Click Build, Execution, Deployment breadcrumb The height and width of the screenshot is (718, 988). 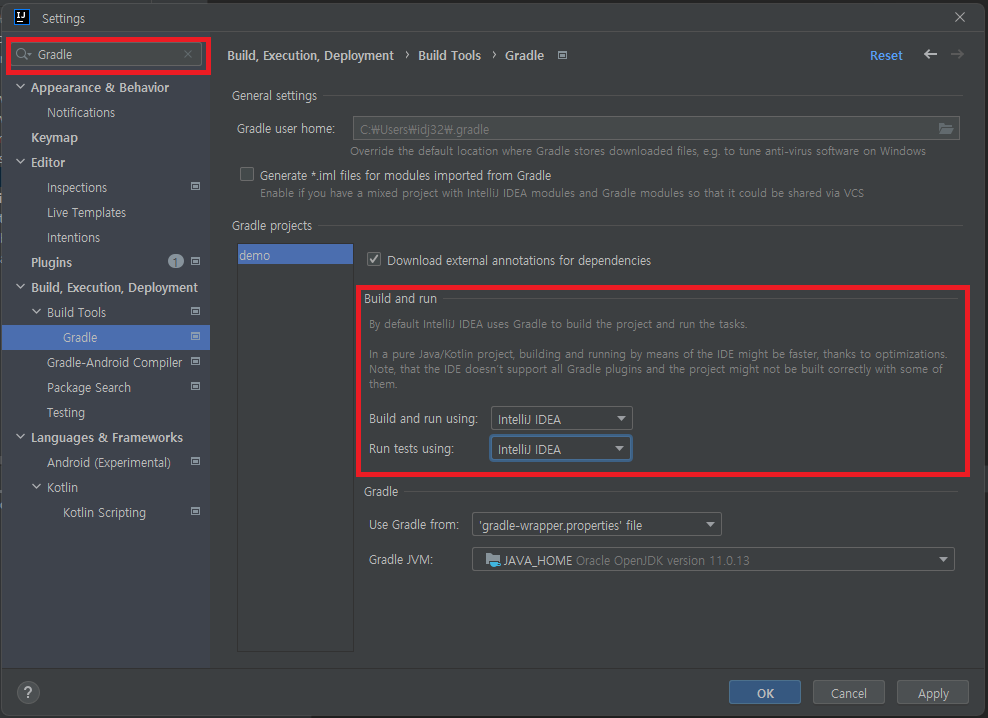(310, 55)
